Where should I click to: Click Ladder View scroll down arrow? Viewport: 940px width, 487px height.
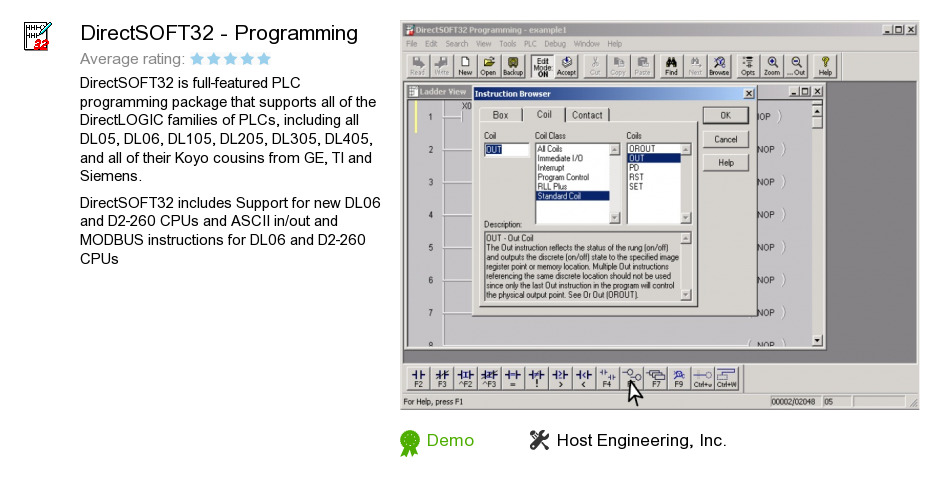[x=817, y=341]
